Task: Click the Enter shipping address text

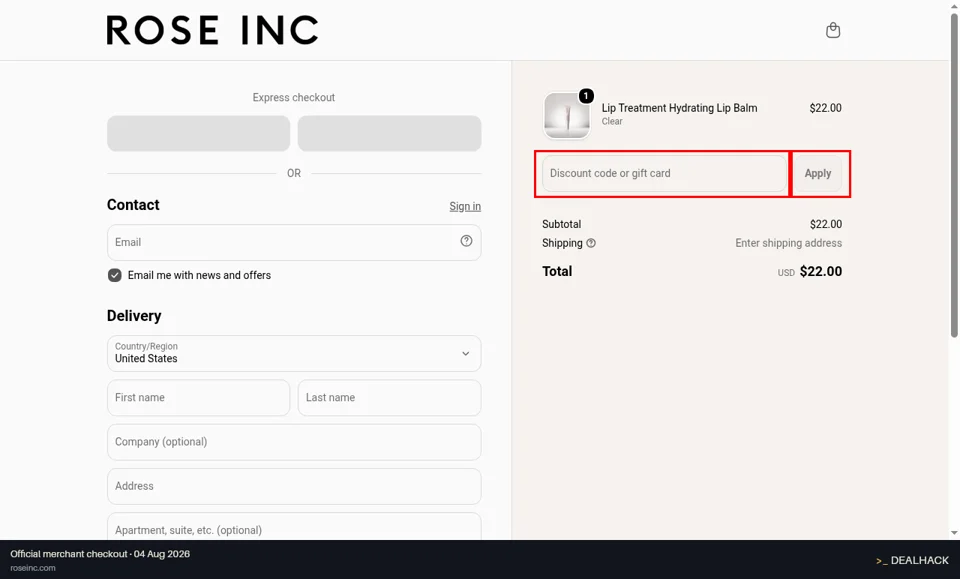Action: [x=788, y=243]
